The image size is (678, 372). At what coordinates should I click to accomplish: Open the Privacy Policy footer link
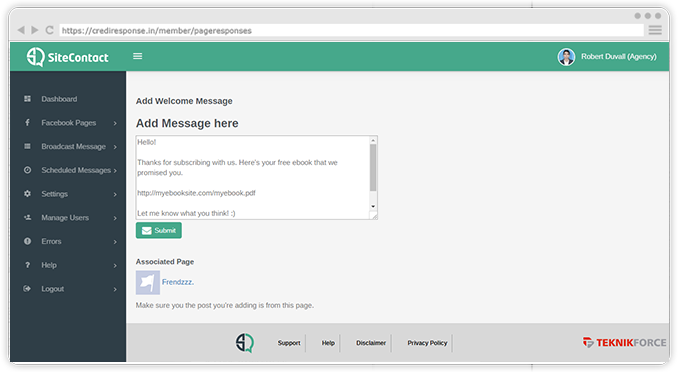(x=427, y=343)
